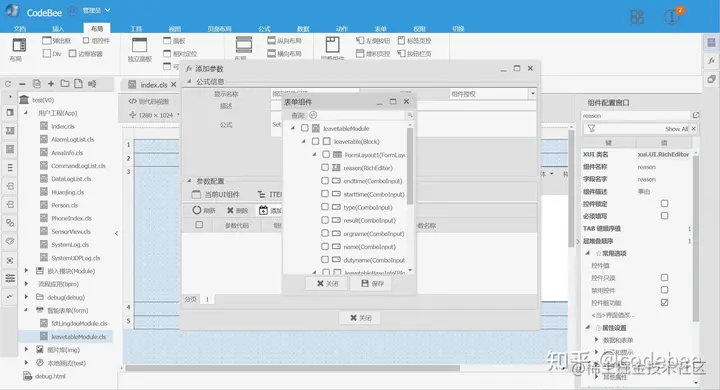The image size is (720, 390).
Task: Click page 1 in 分页 pager
Action: (207, 299)
